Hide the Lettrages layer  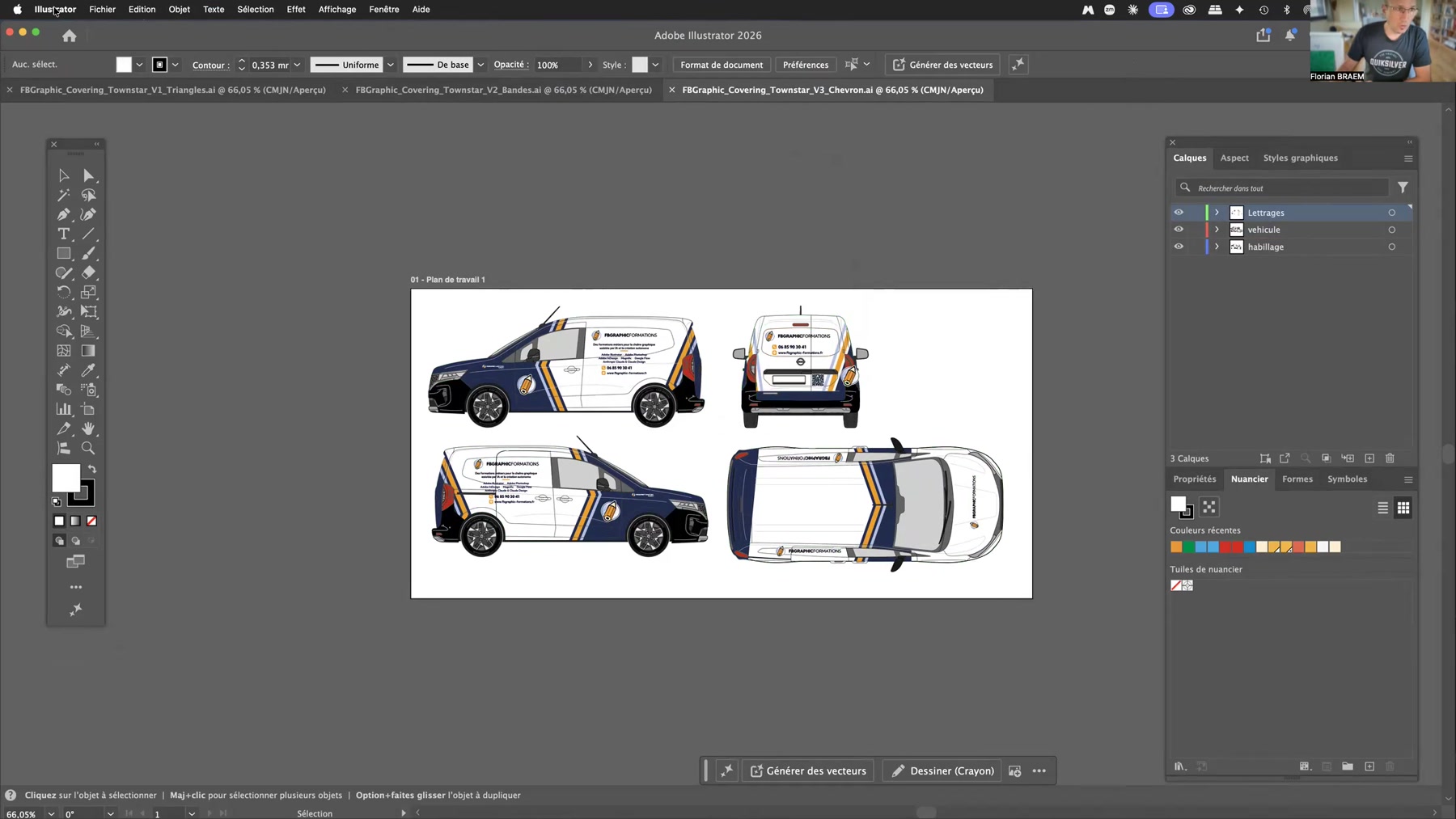pos(1179,213)
